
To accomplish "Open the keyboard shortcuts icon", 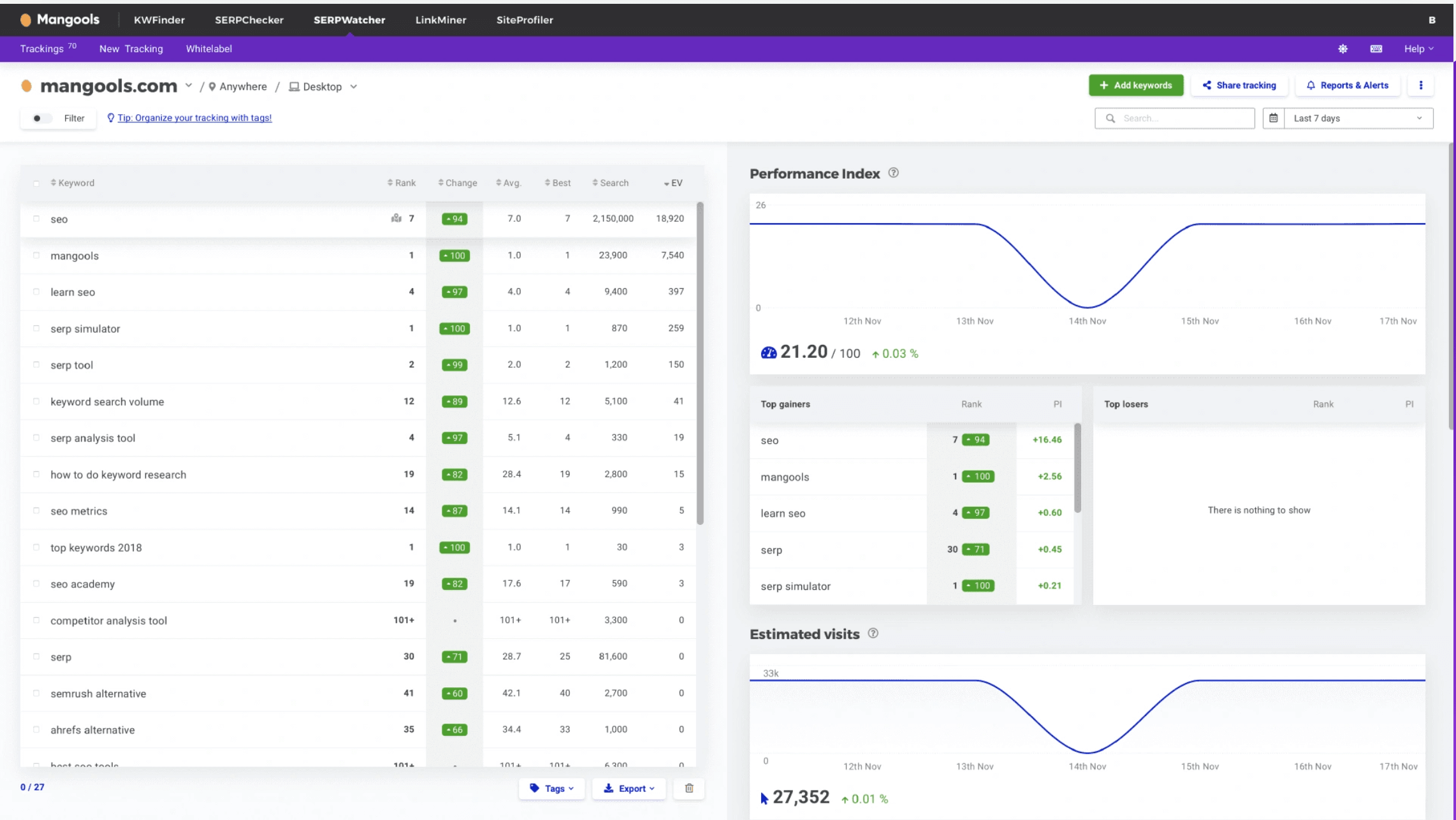I will (1376, 48).
